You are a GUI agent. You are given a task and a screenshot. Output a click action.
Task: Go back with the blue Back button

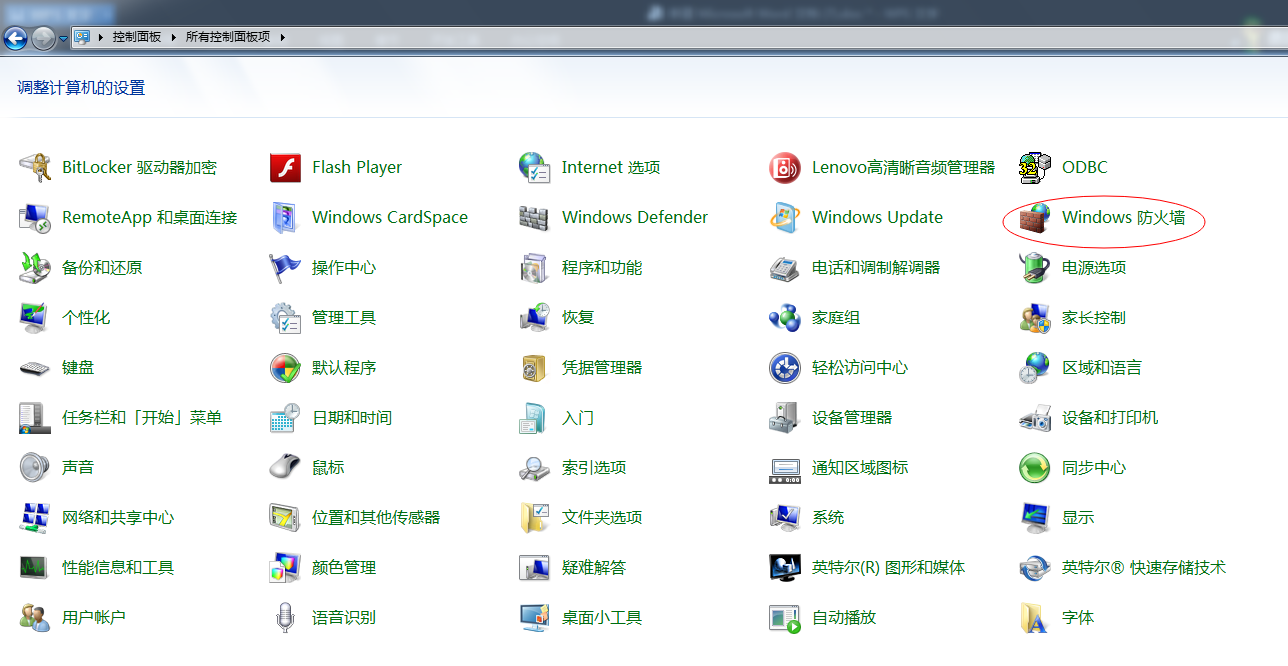tap(15, 38)
